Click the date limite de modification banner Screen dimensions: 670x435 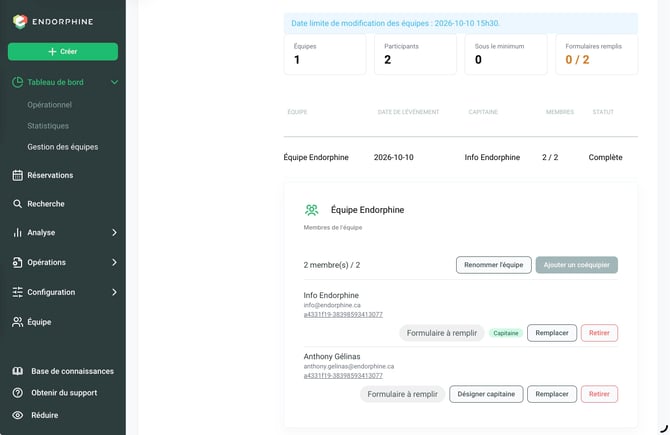(461, 24)
